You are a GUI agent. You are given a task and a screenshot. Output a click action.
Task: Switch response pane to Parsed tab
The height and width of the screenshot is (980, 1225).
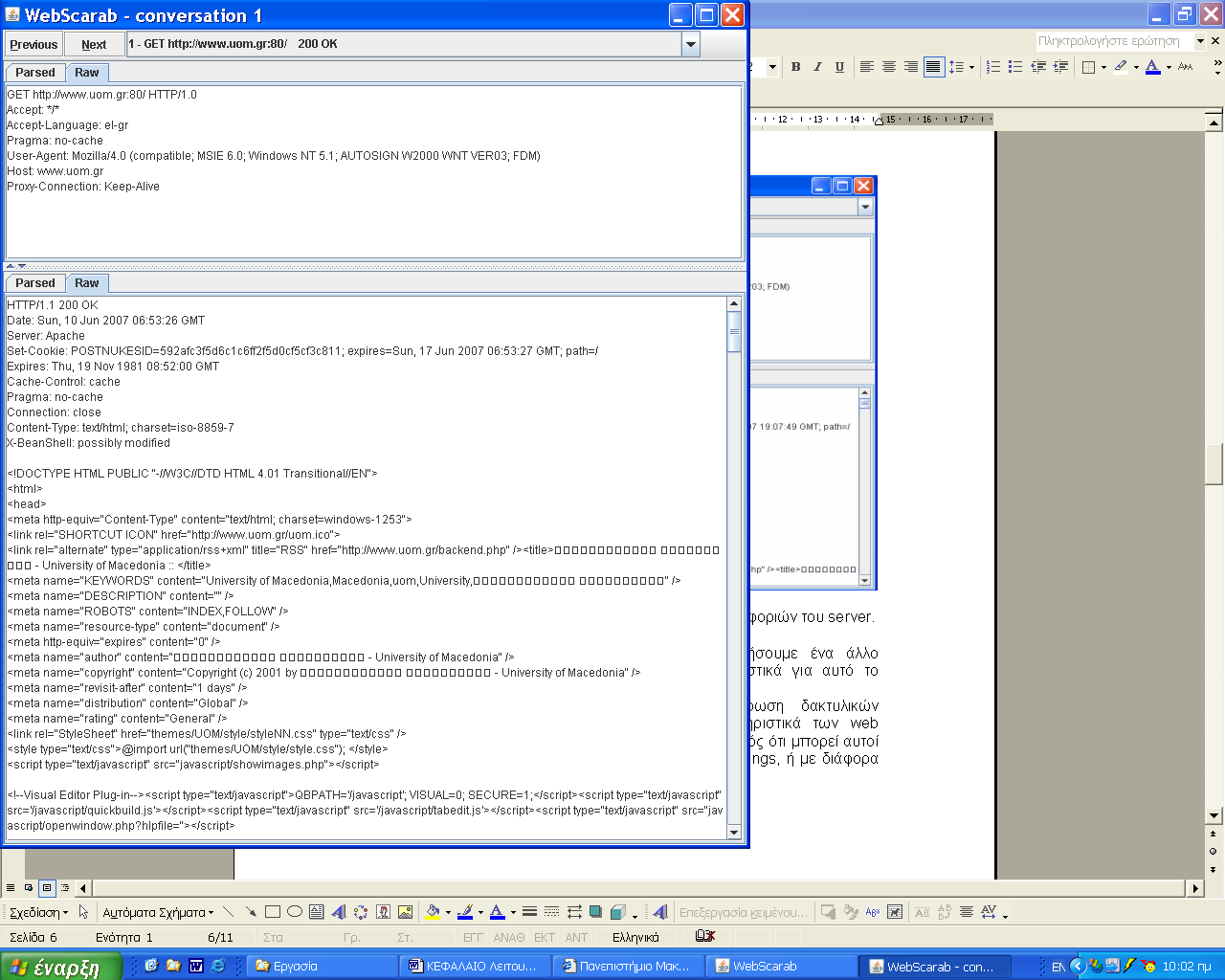pyautogui.click(x=35, y=283)
